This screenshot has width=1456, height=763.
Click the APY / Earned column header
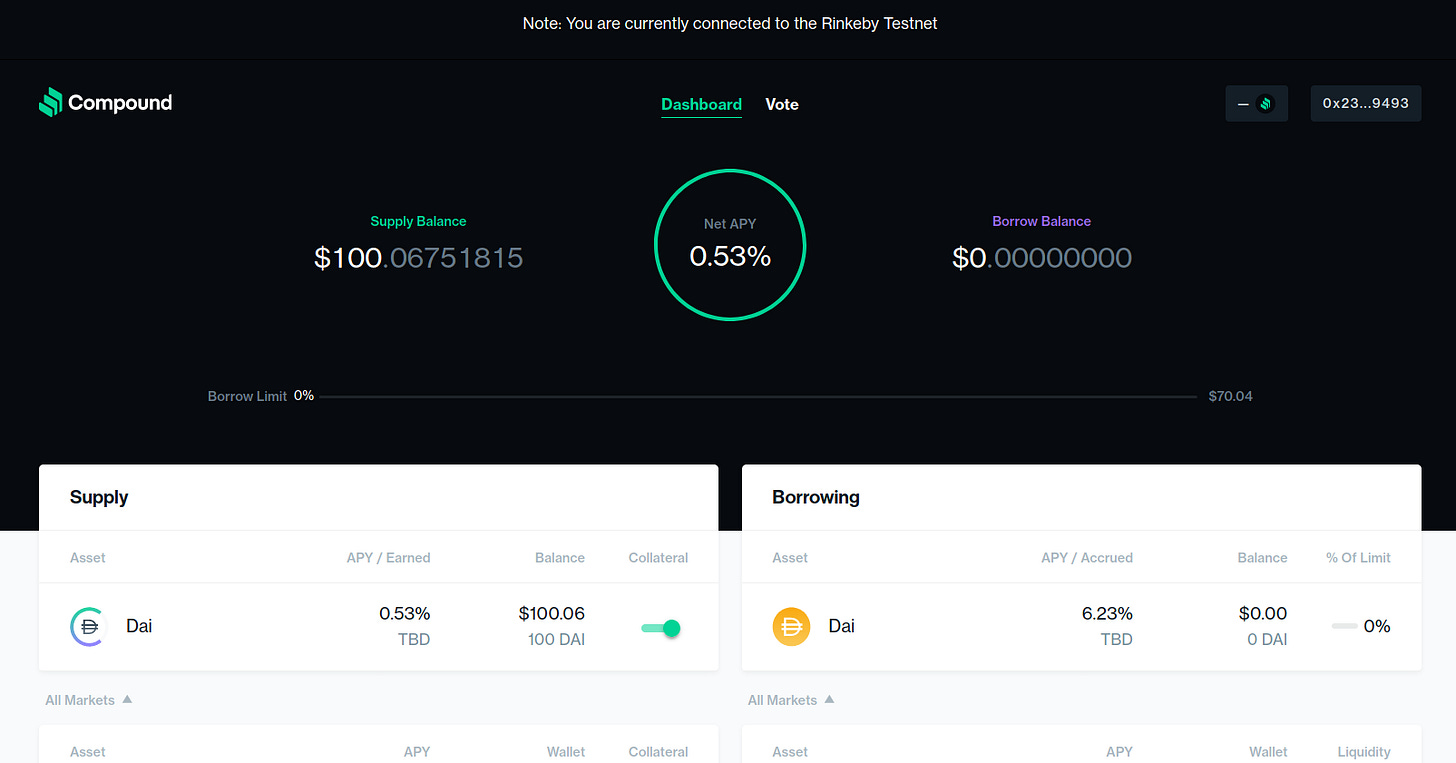(388, 558)
